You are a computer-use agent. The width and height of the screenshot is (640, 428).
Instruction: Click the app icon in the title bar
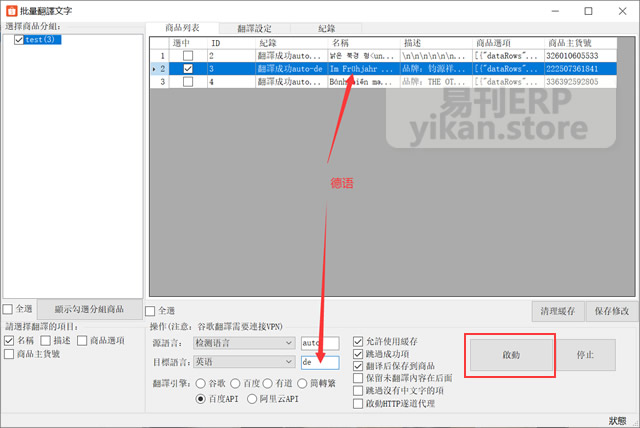(10, 10)
